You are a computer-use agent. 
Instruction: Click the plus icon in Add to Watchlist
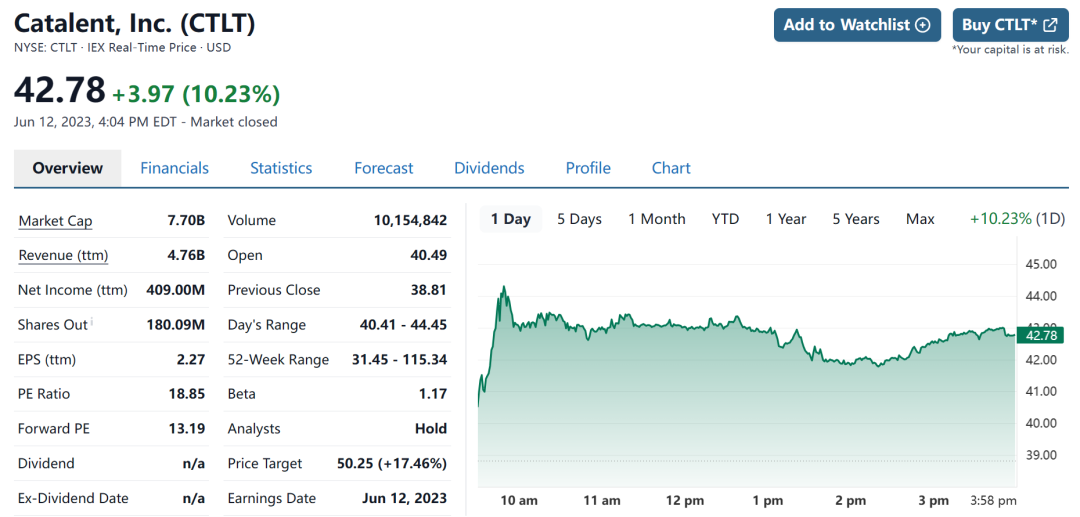pyautogui.click(x=922, y=25)
